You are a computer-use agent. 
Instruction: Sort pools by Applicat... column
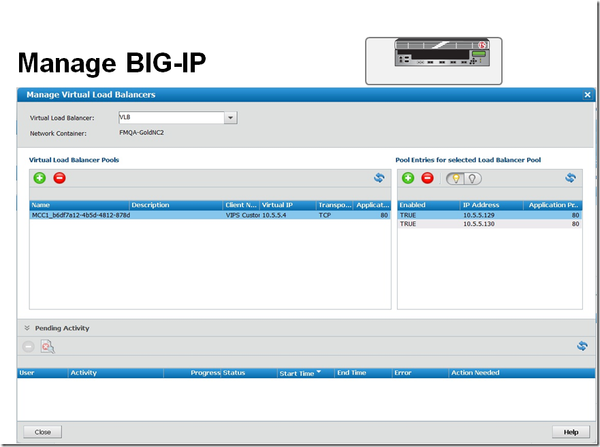coord(372,205)
